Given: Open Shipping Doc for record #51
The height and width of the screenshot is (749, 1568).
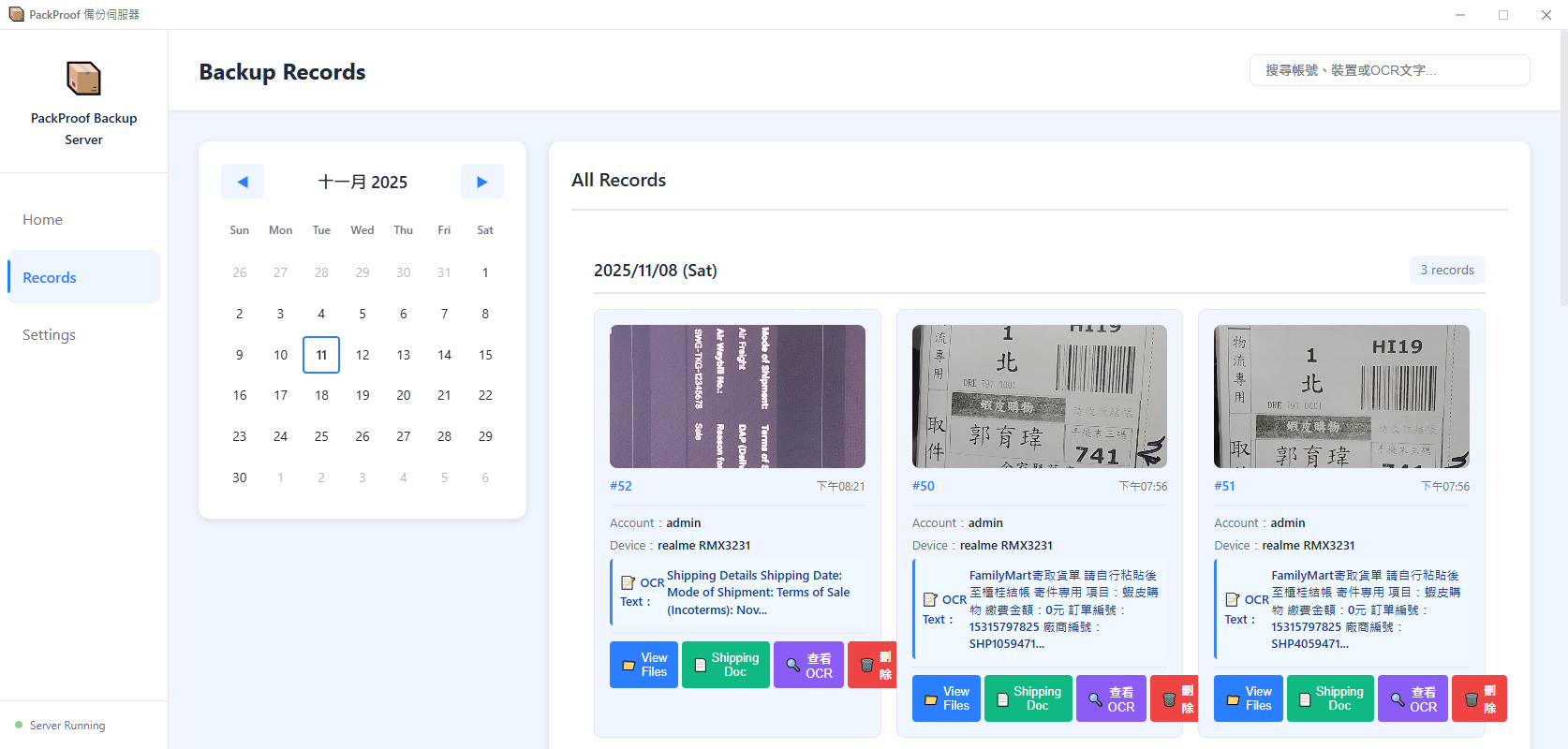Looking at the screenshot, I should click(x=1331, y=698).
